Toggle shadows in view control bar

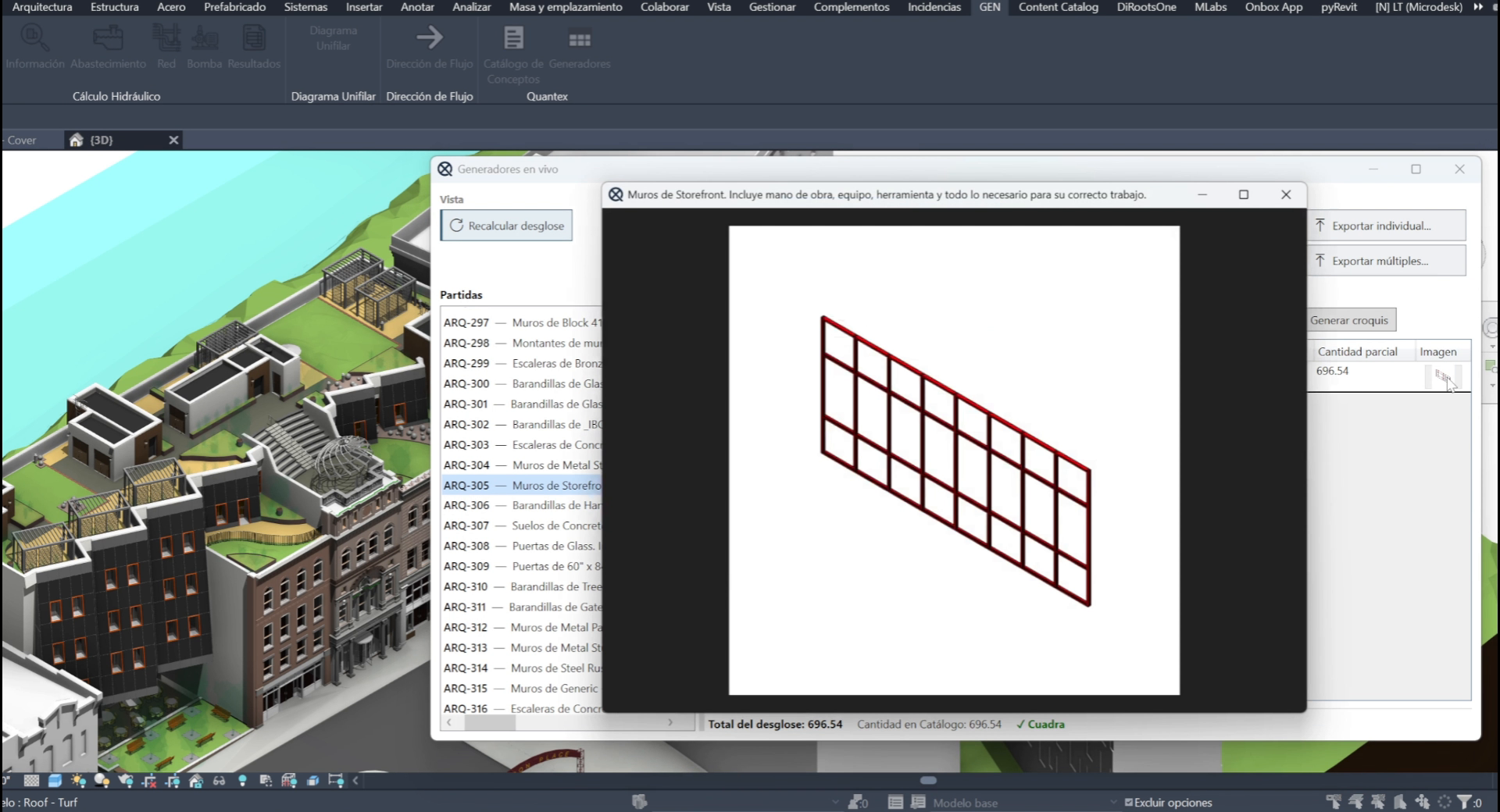(102, 781)
